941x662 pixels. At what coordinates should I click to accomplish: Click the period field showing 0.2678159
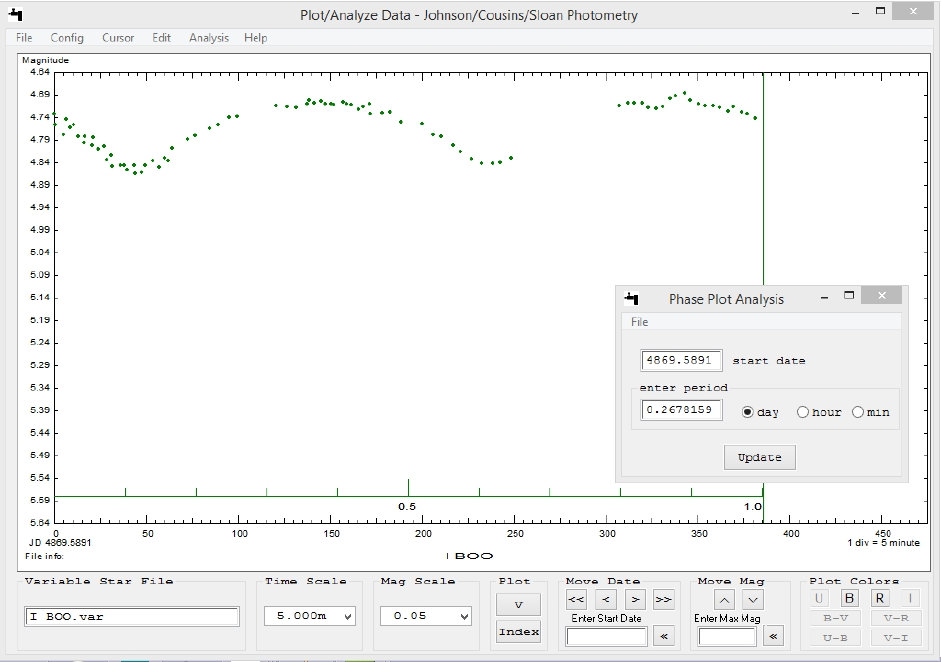coord(681,410)
